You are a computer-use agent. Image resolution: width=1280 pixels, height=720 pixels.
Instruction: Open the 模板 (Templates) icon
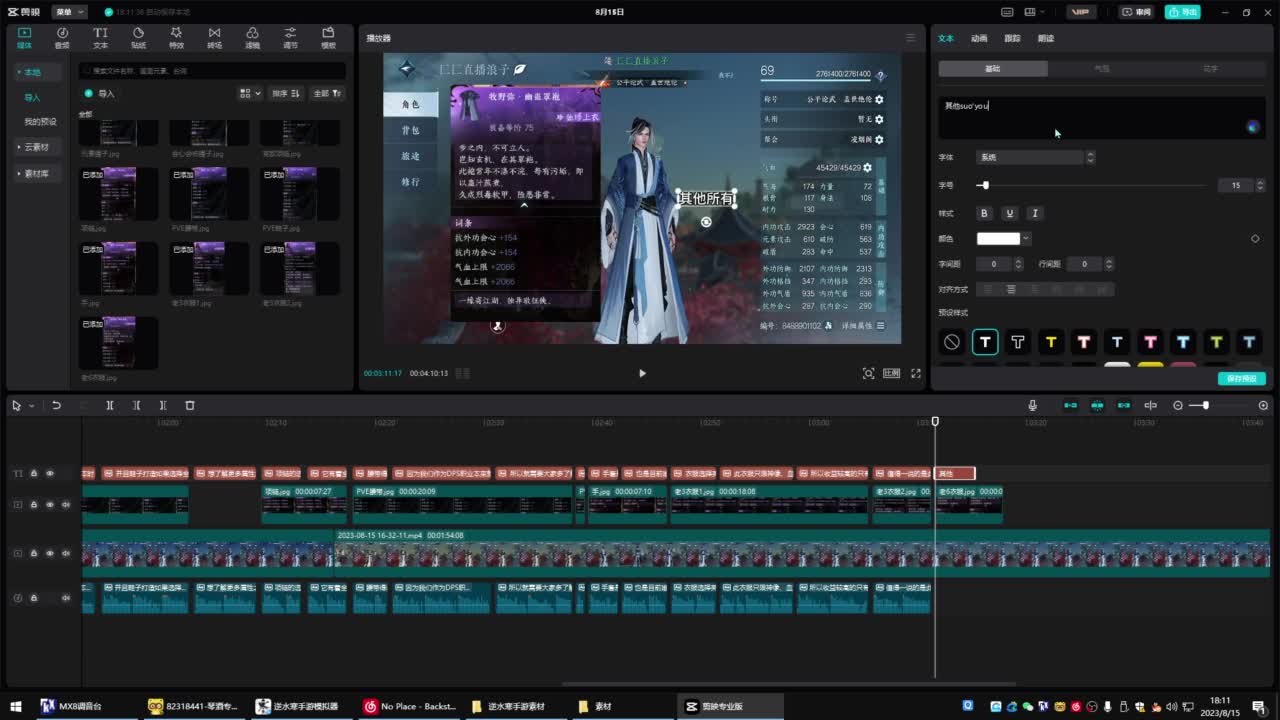328,38
